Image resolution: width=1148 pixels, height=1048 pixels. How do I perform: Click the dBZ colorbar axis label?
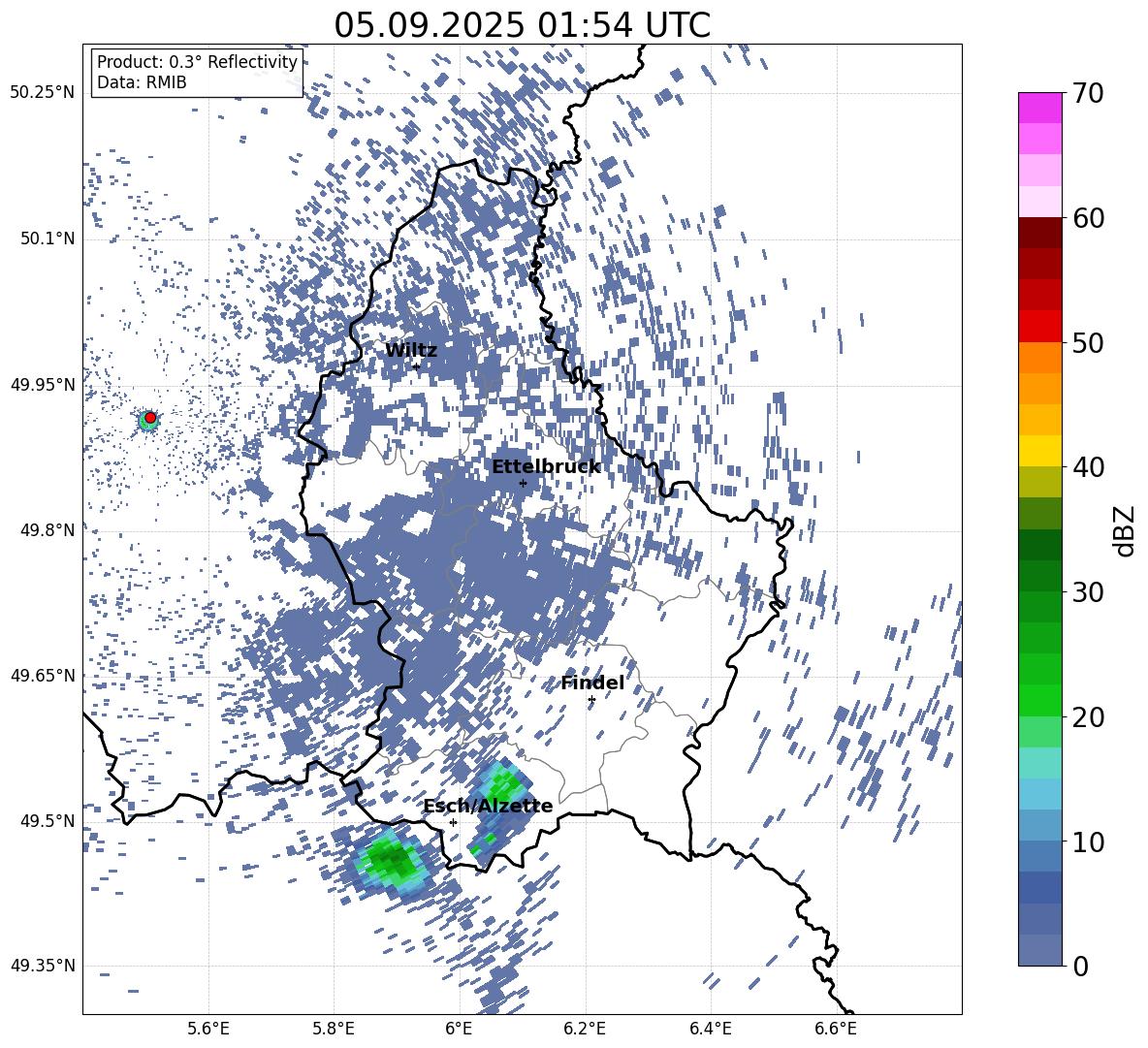coord(1126,530)
